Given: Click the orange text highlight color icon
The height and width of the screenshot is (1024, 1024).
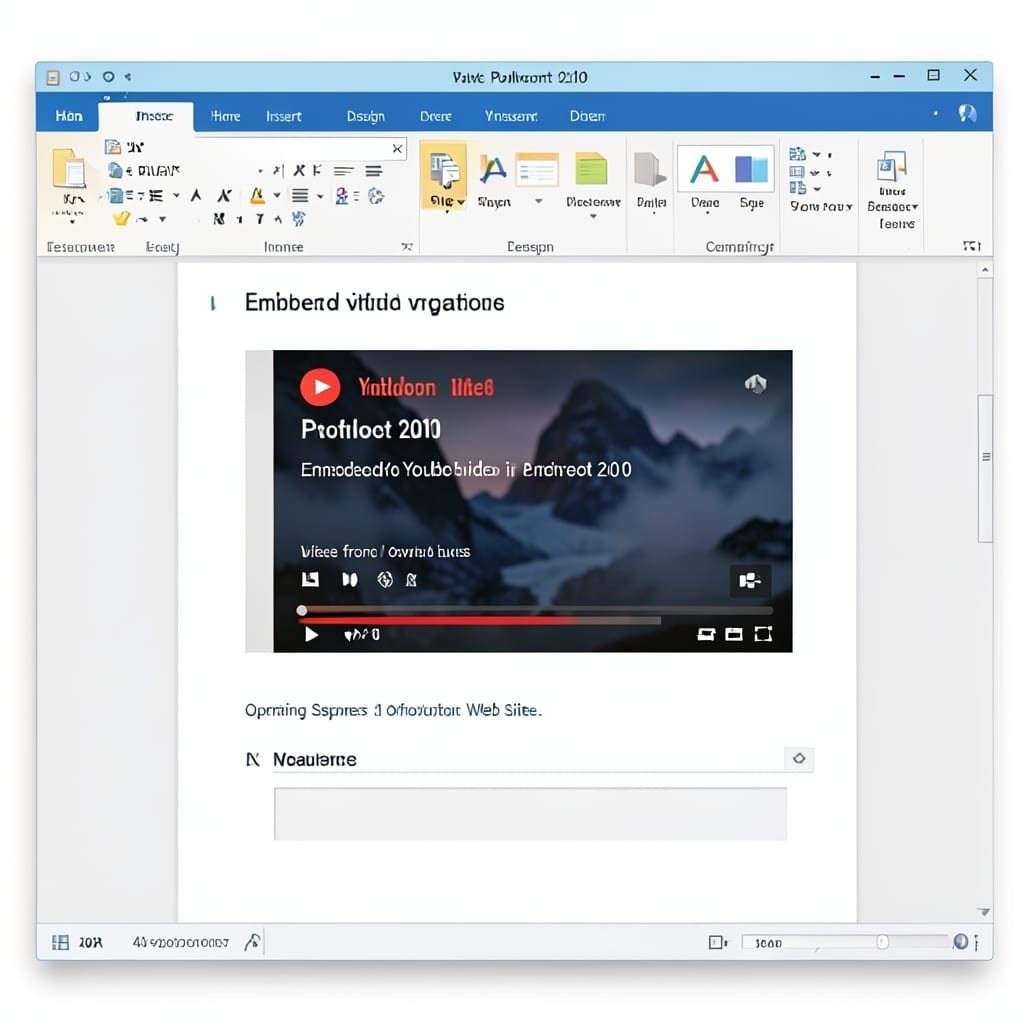Looking at the screenshot, I should point(257,195).
